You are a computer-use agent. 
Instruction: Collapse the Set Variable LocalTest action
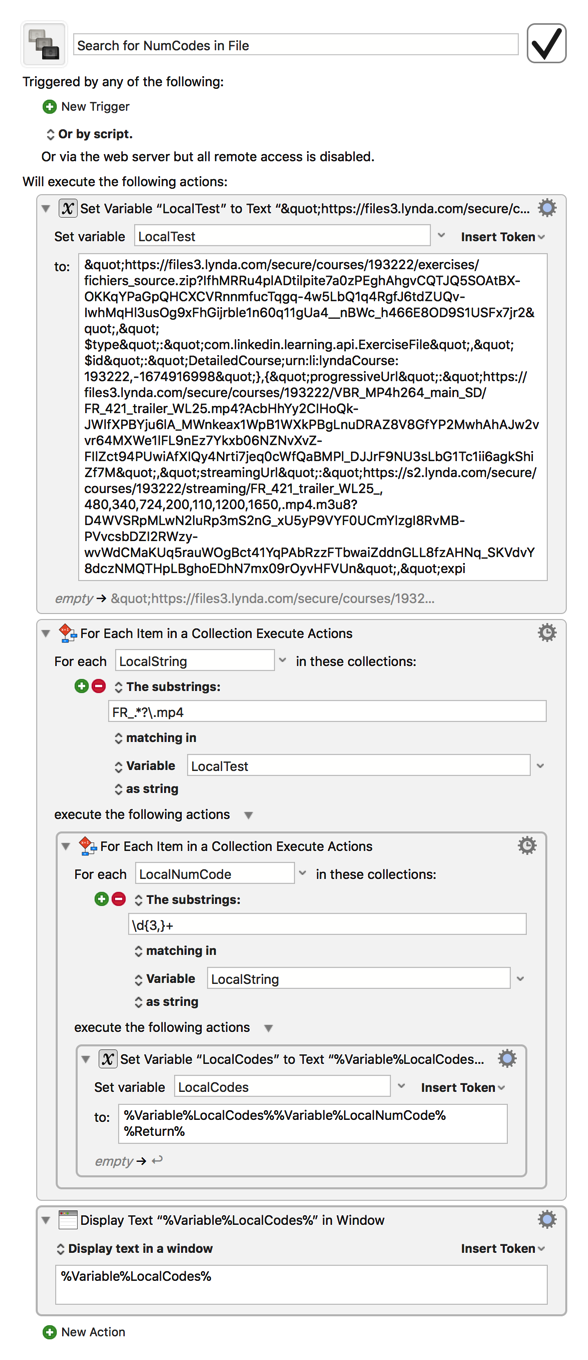[45, 209]
